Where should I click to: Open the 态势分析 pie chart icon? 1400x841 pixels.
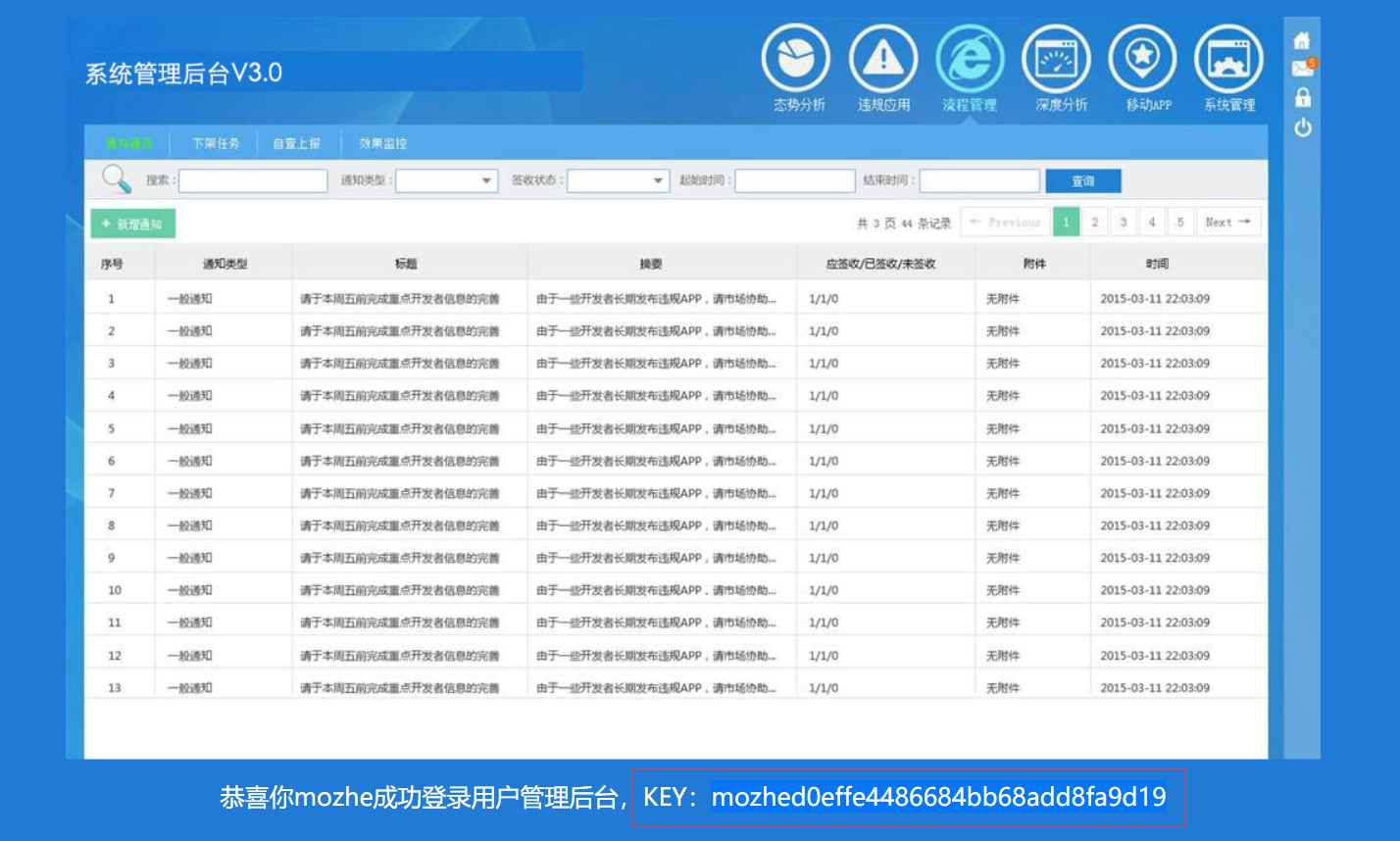click(796, 59)
